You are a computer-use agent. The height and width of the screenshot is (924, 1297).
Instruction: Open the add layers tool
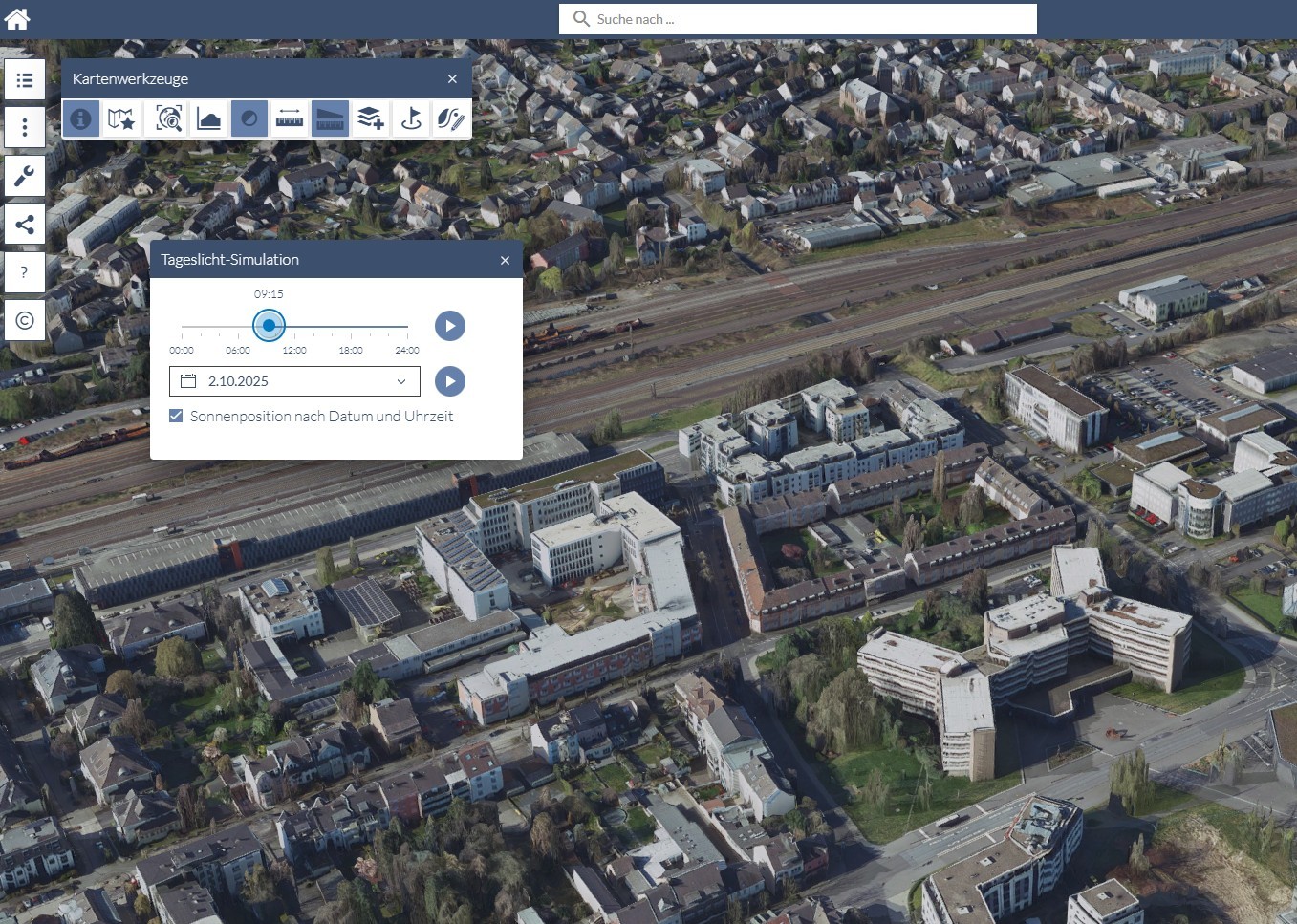(x=370, y=118)
